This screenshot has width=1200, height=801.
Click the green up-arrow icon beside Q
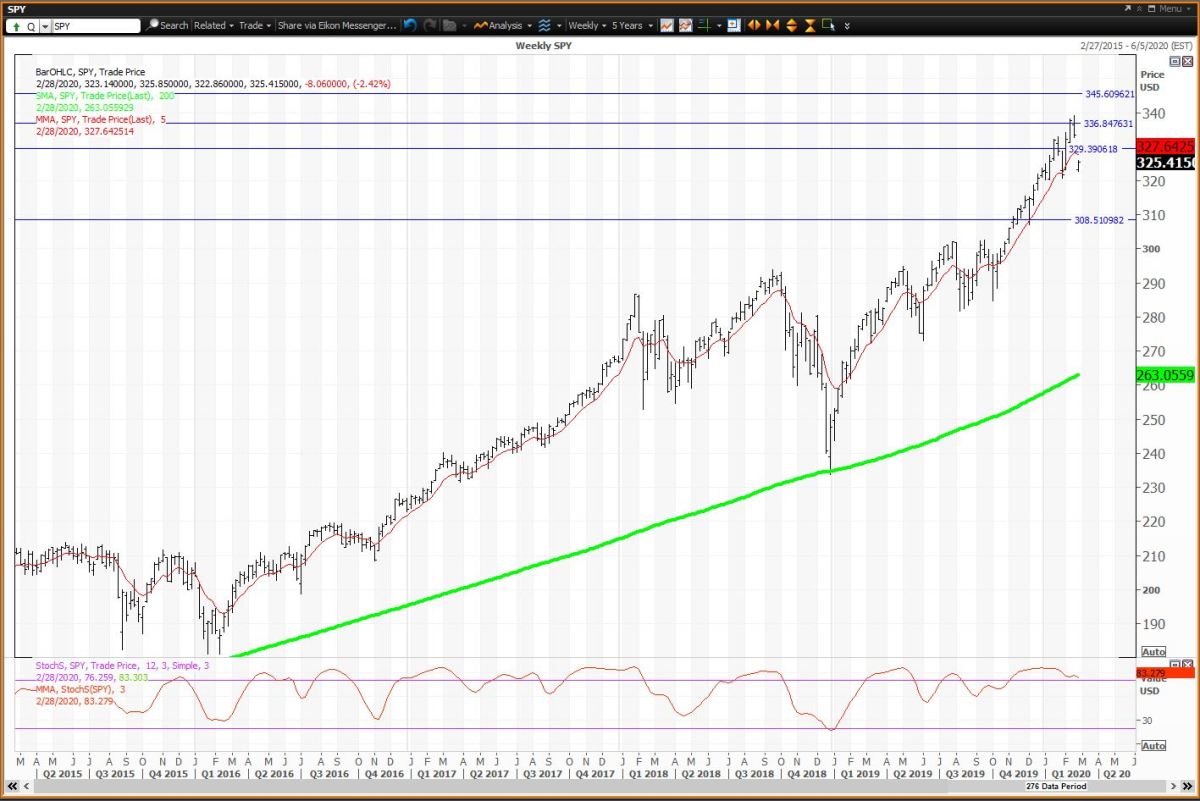pos(17,25)
